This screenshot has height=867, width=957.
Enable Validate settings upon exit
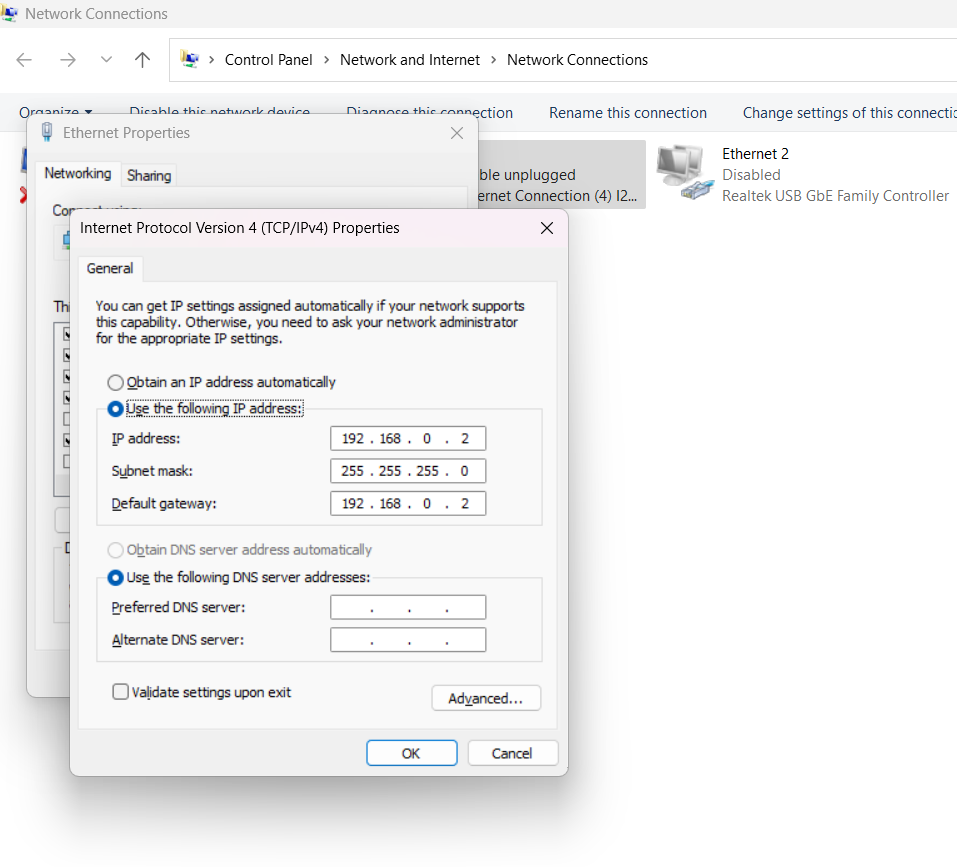(120, 691)
